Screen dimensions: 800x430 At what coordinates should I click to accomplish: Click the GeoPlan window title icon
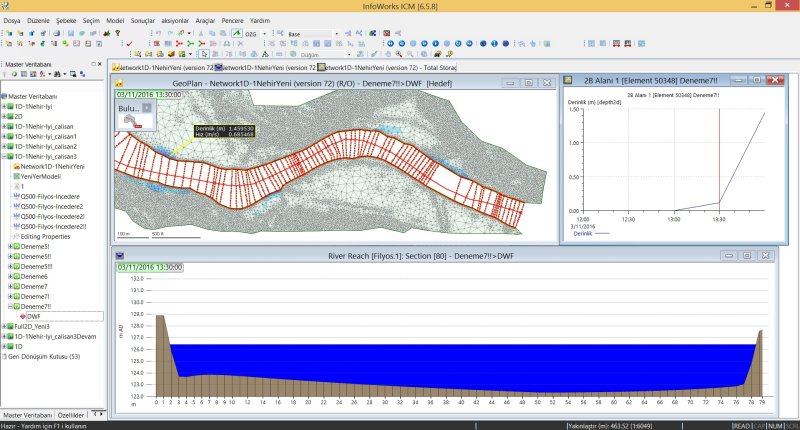pos(119,82)
